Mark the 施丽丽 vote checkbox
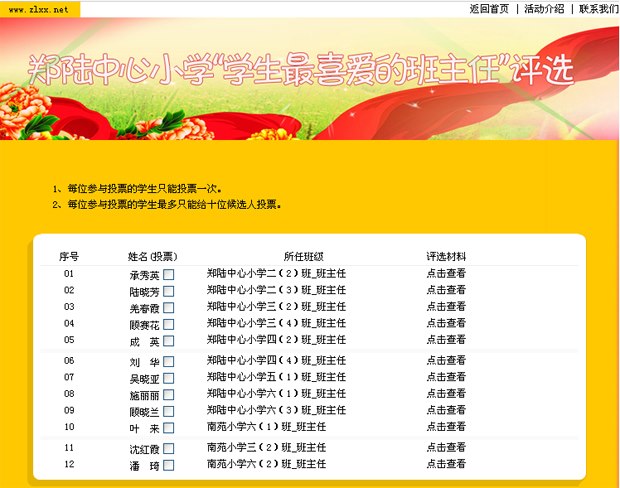This screenshot has width=620, height=488. pos(169,395)
